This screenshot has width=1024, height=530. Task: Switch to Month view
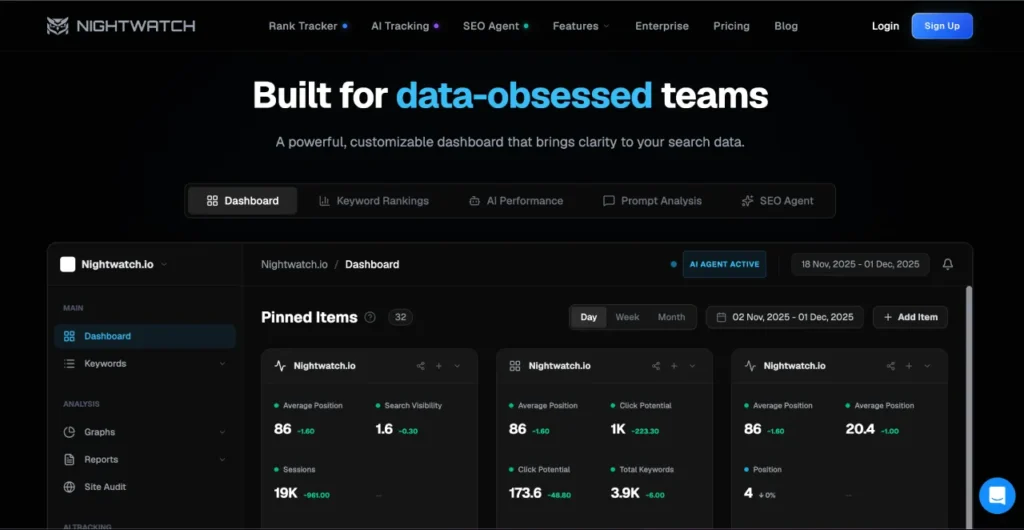tap(671, 317)
